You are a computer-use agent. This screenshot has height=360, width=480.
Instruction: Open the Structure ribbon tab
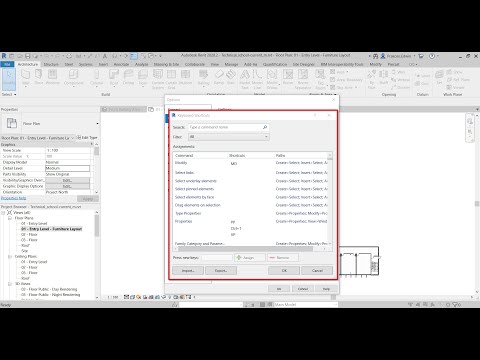[x=51, y=64]
